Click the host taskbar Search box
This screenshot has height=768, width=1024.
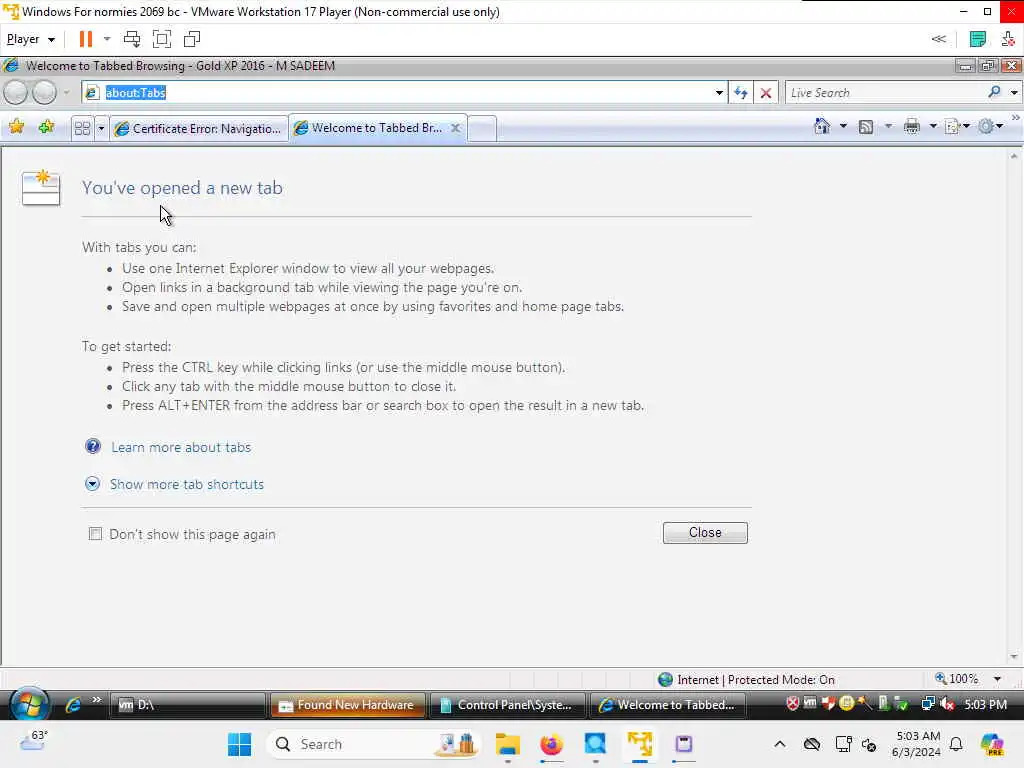[x=373, y=744]
